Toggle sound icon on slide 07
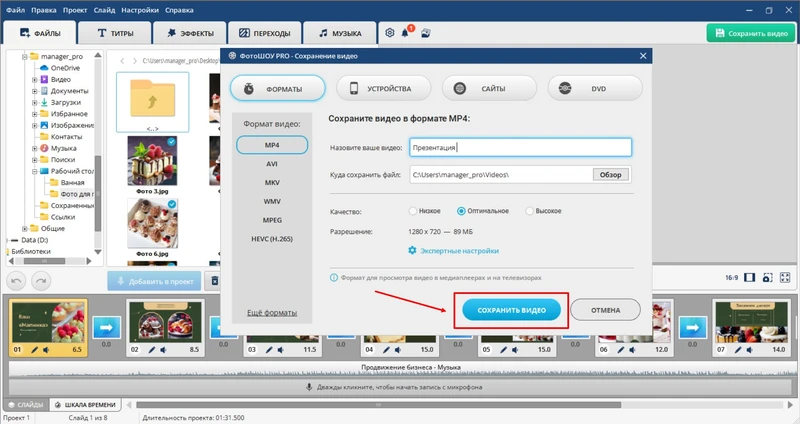This screenshot has width=800, height=424. point(749,350)
